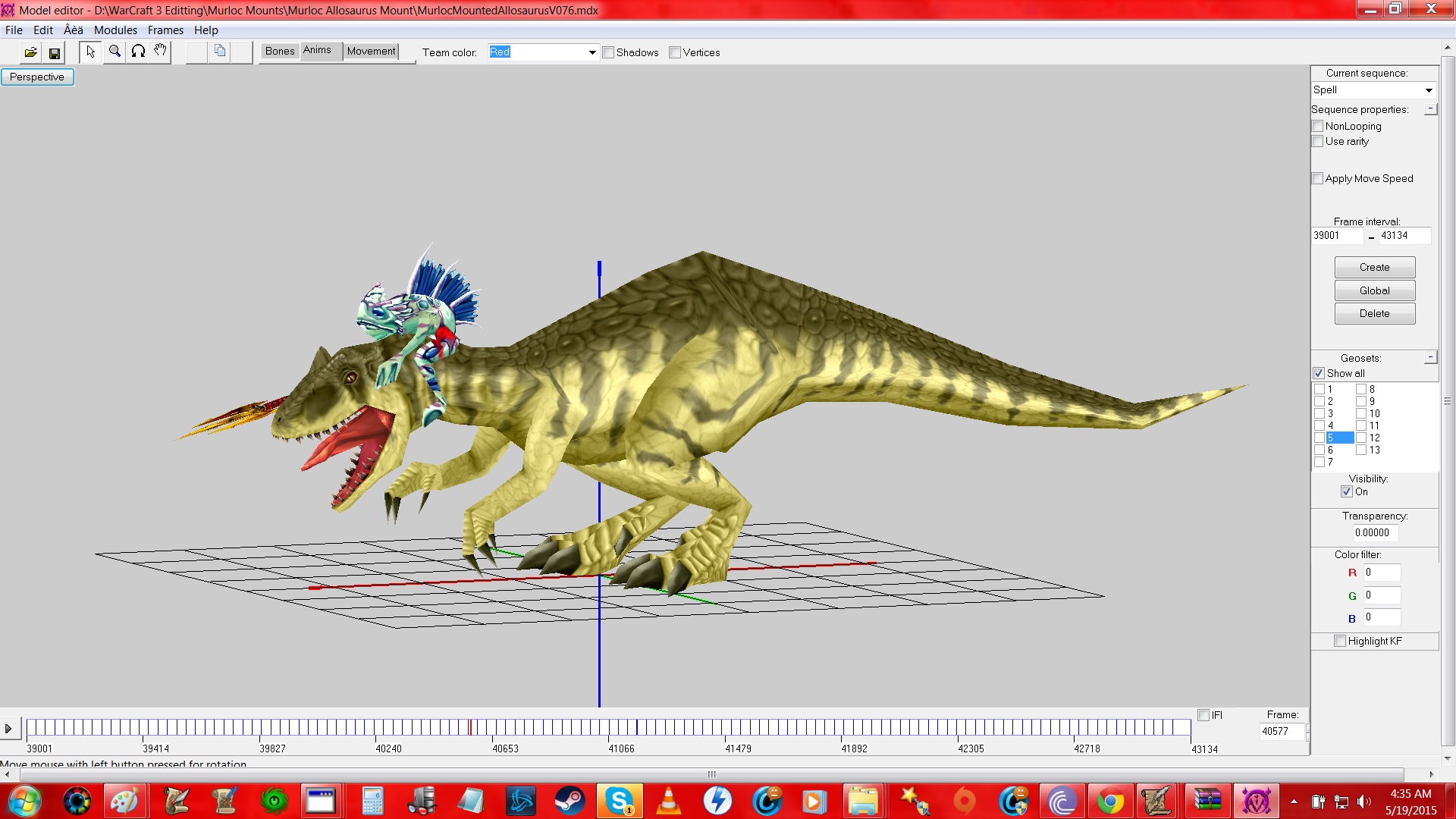The height and width of the screenshot is (819, 1456).
Task: Click the Save floppy disk icon
Action: 55,52
